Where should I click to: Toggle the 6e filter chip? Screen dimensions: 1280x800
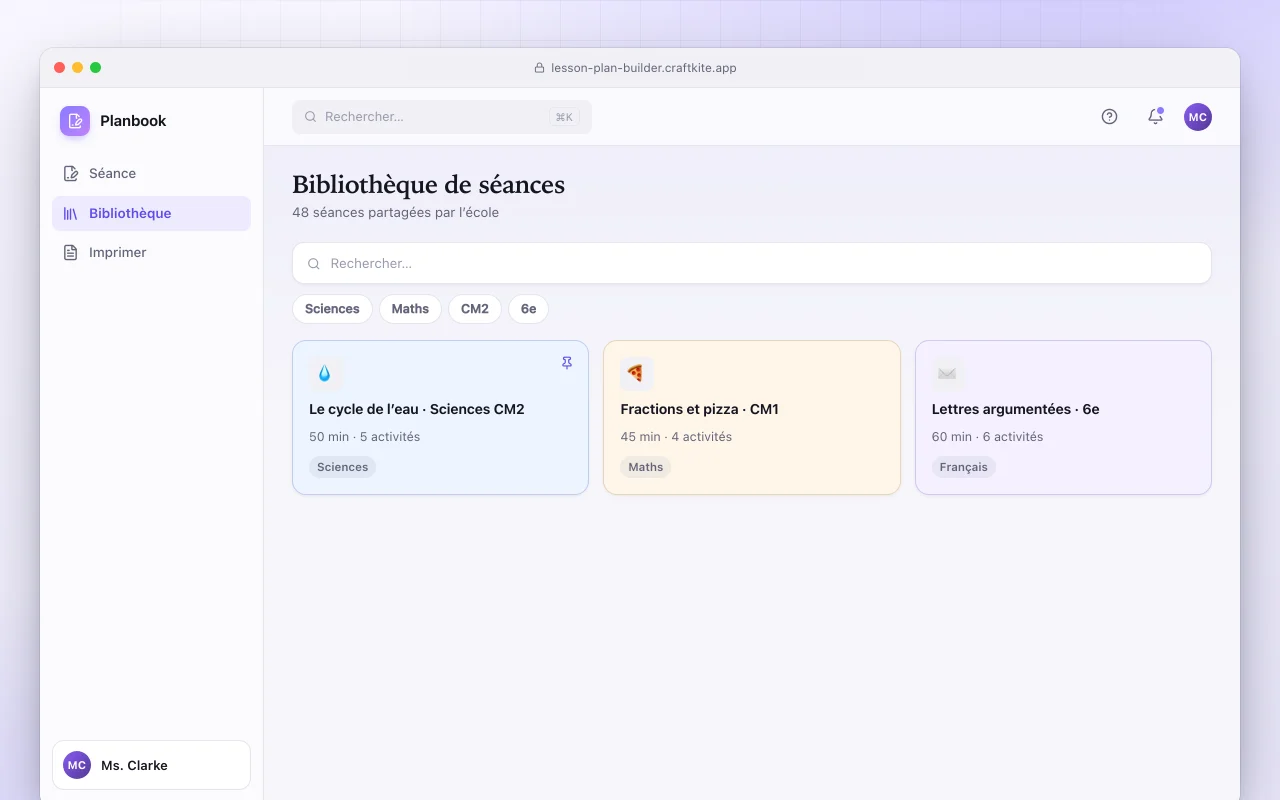[x=528, y=309]
